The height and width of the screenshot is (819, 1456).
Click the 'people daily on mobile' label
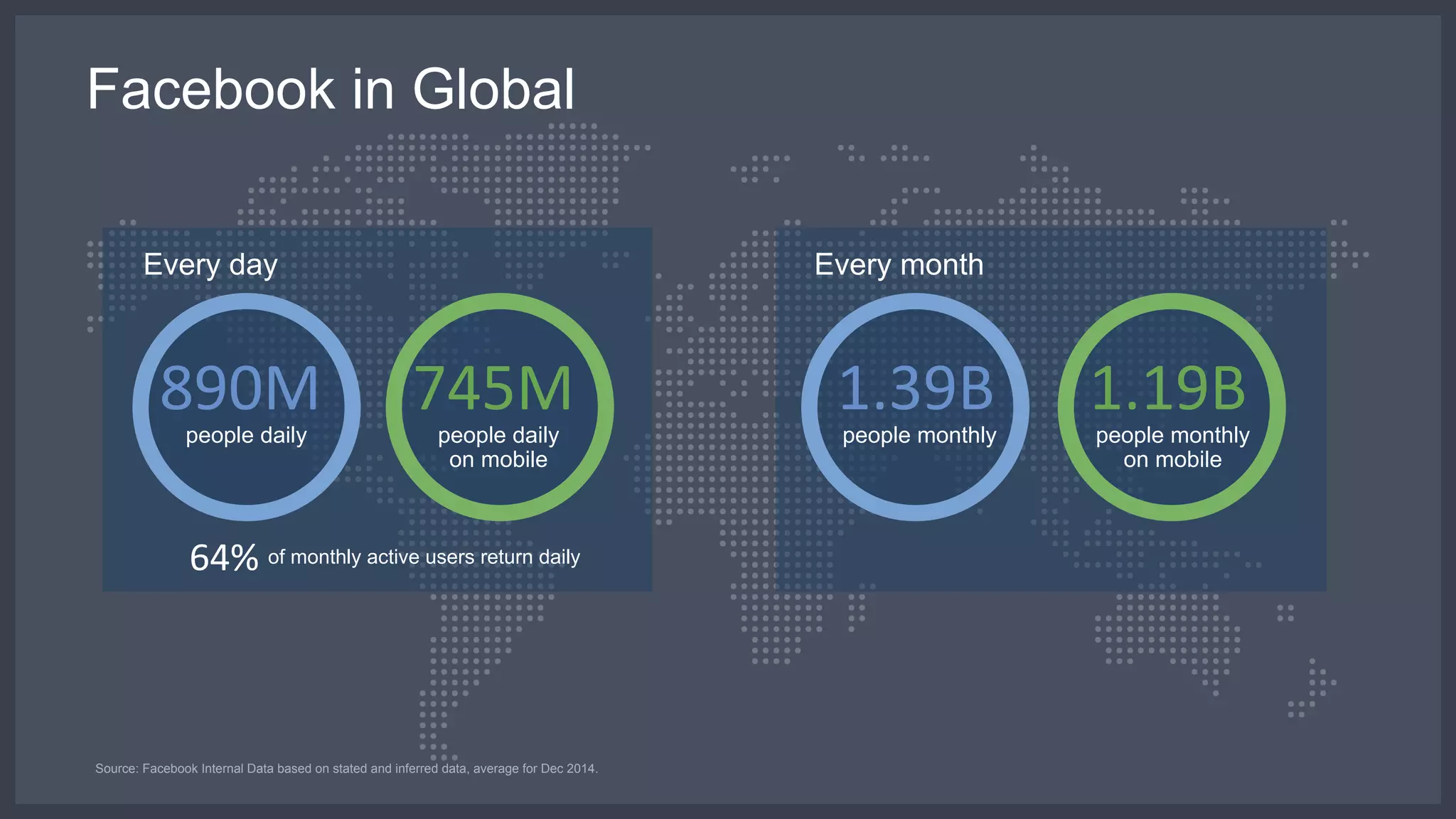[498, 447]
